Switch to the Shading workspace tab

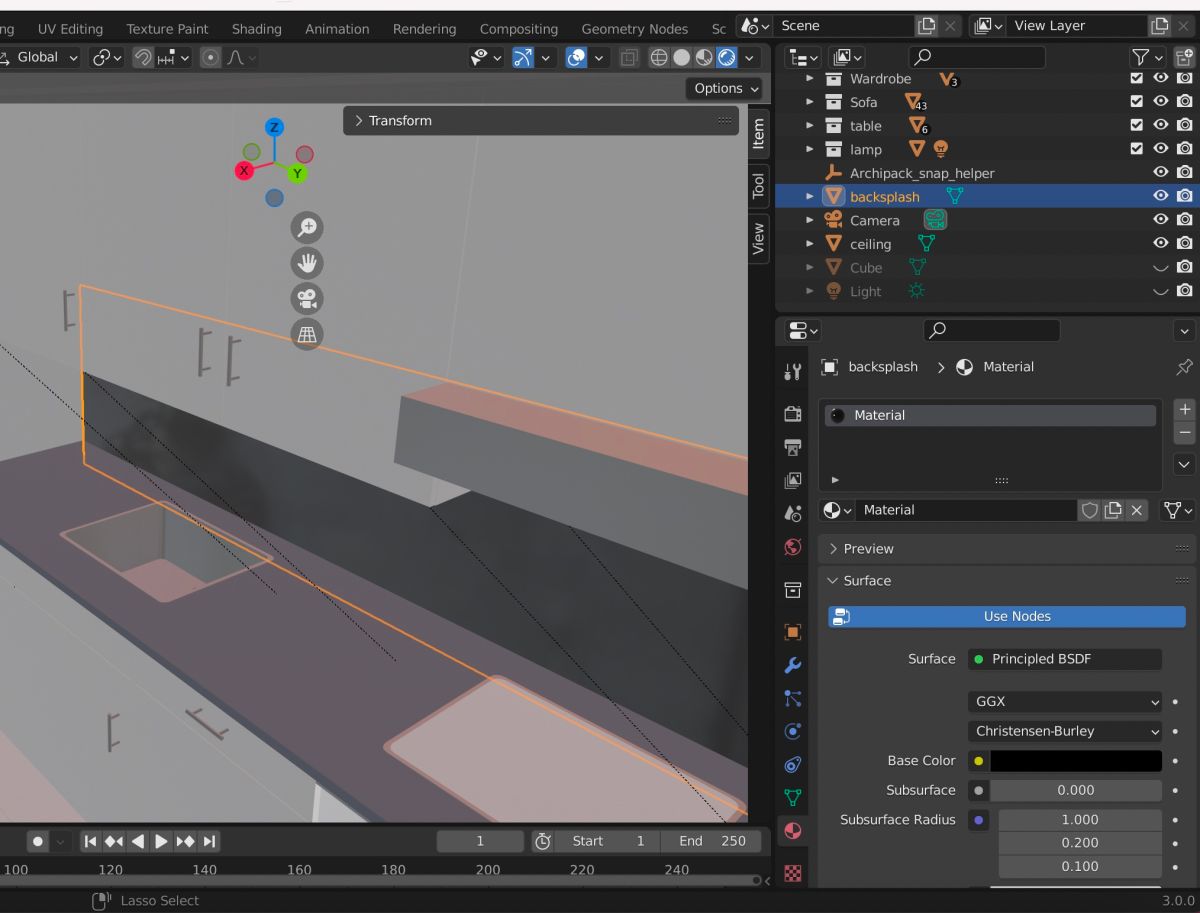(x=257, y=29)
